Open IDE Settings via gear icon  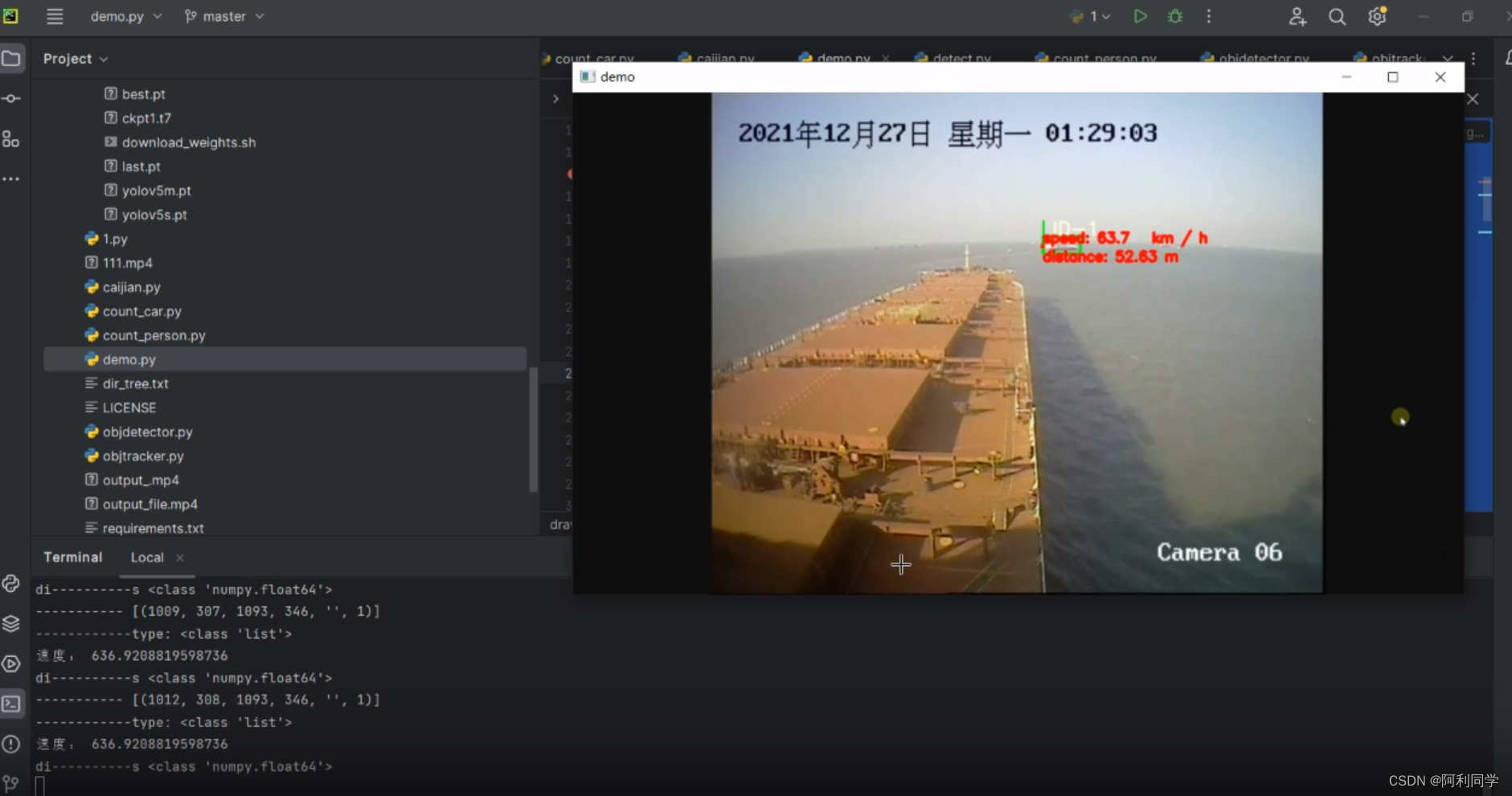[x=1378, y=16]
